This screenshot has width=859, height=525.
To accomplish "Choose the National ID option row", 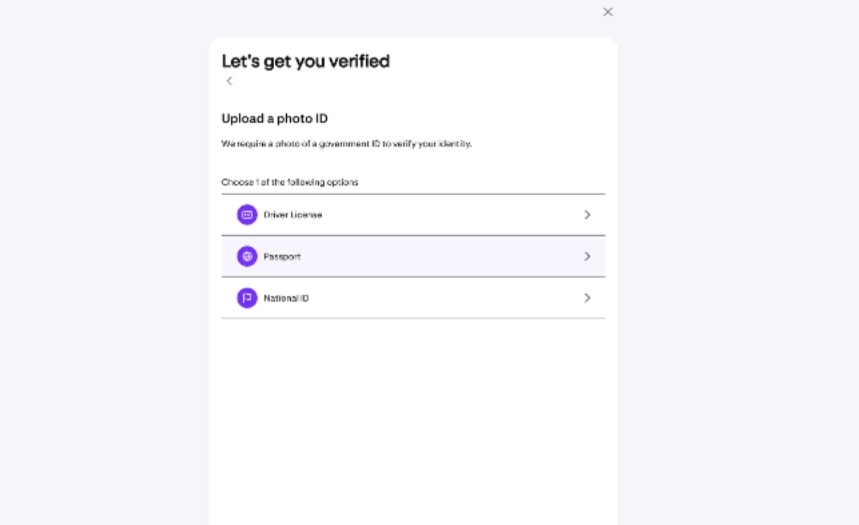I will click(x=413, y=298).
